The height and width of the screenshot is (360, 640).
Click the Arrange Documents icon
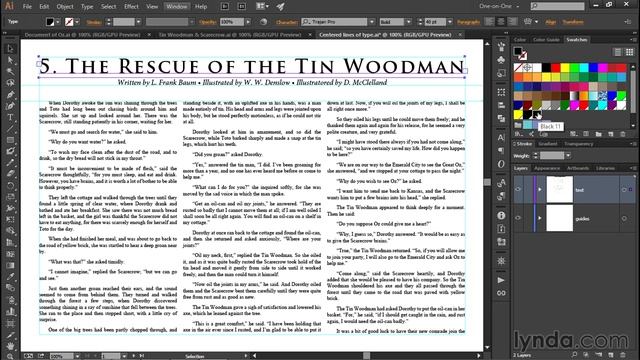click(262, 7)
